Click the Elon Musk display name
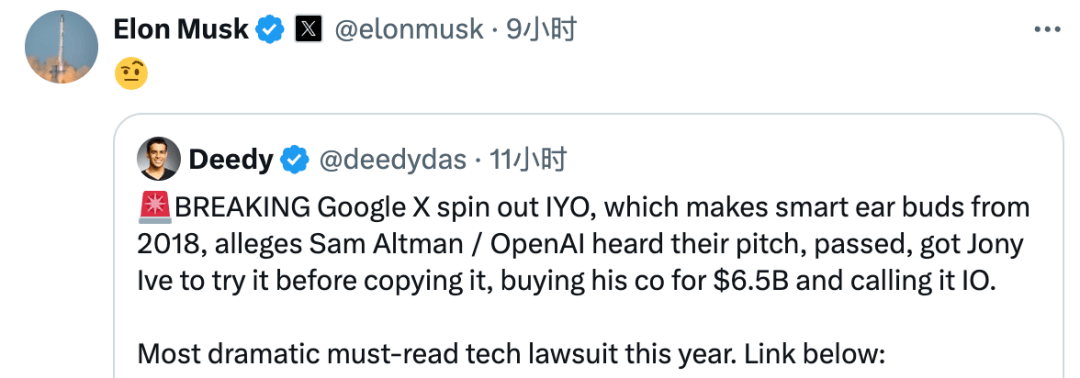This screenshot has height=378, width=1080. [180, 29]
